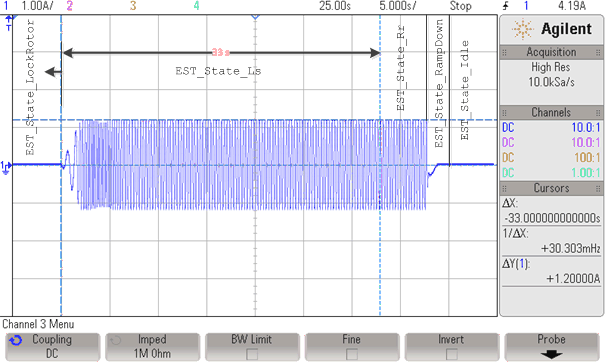The width and height of the screenshot is (605, 362).
Task: Click the Channel 3 Menu title
Action: 38,324
